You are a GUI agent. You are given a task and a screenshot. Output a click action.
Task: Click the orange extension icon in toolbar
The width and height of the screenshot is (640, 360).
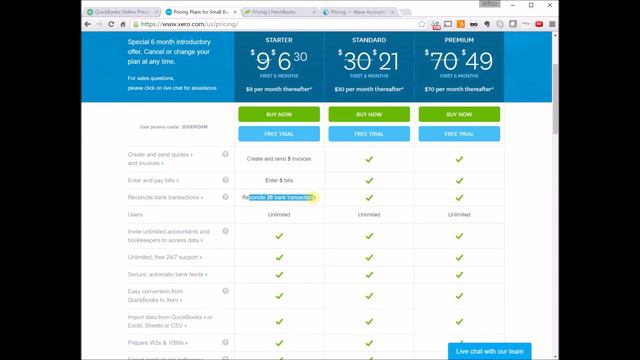point(461,24)
